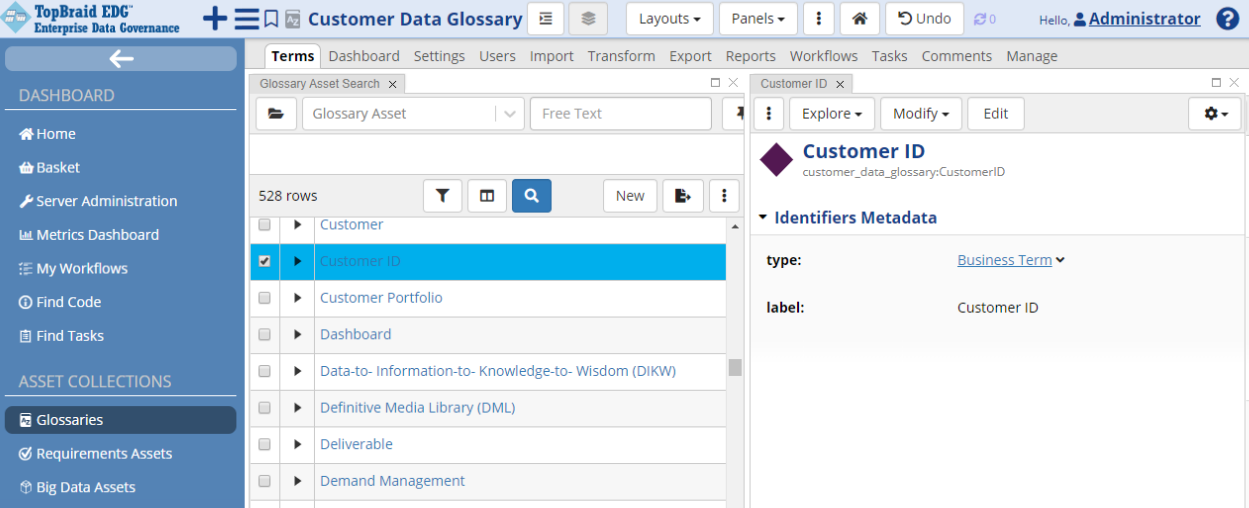Open the gear settings dropdown in Customer ID panel

tap(1214, 114)
